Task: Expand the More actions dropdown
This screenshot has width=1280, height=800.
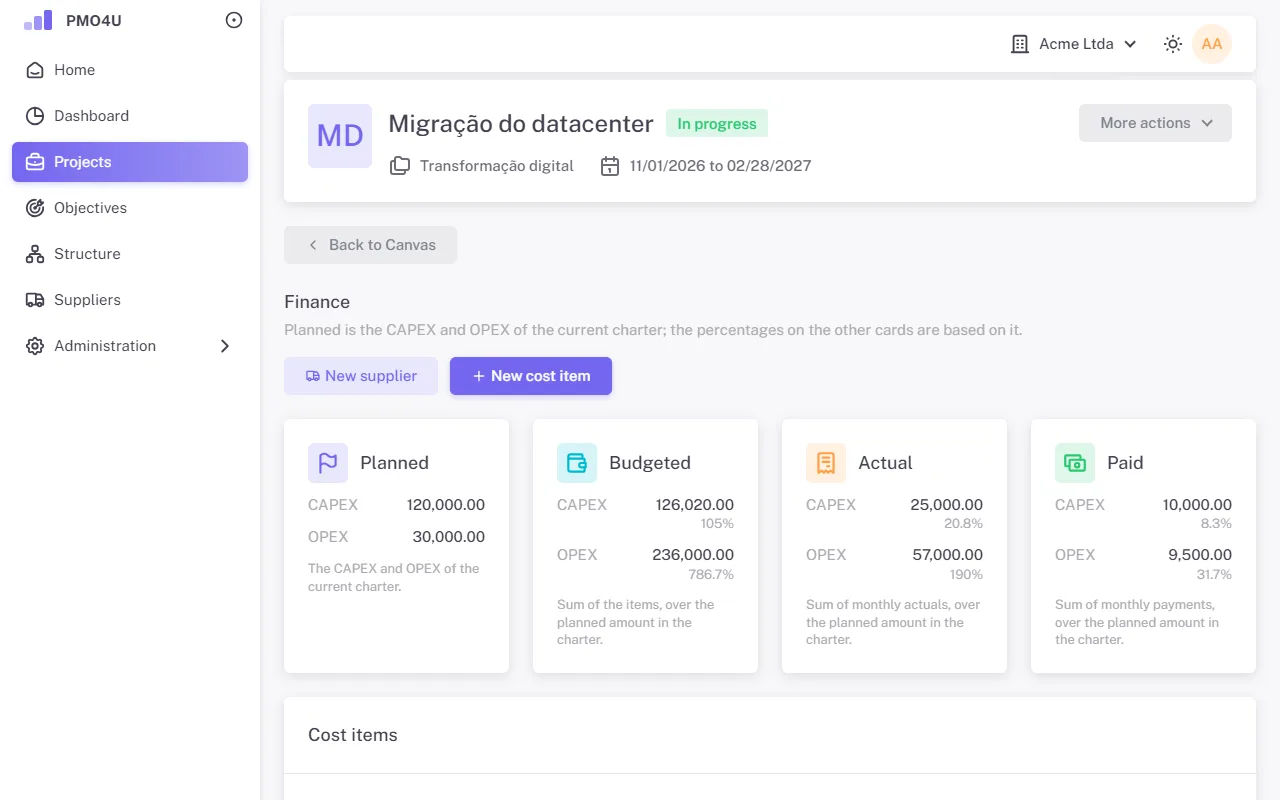Action: pyautogui.click(x=1155, y=123)
